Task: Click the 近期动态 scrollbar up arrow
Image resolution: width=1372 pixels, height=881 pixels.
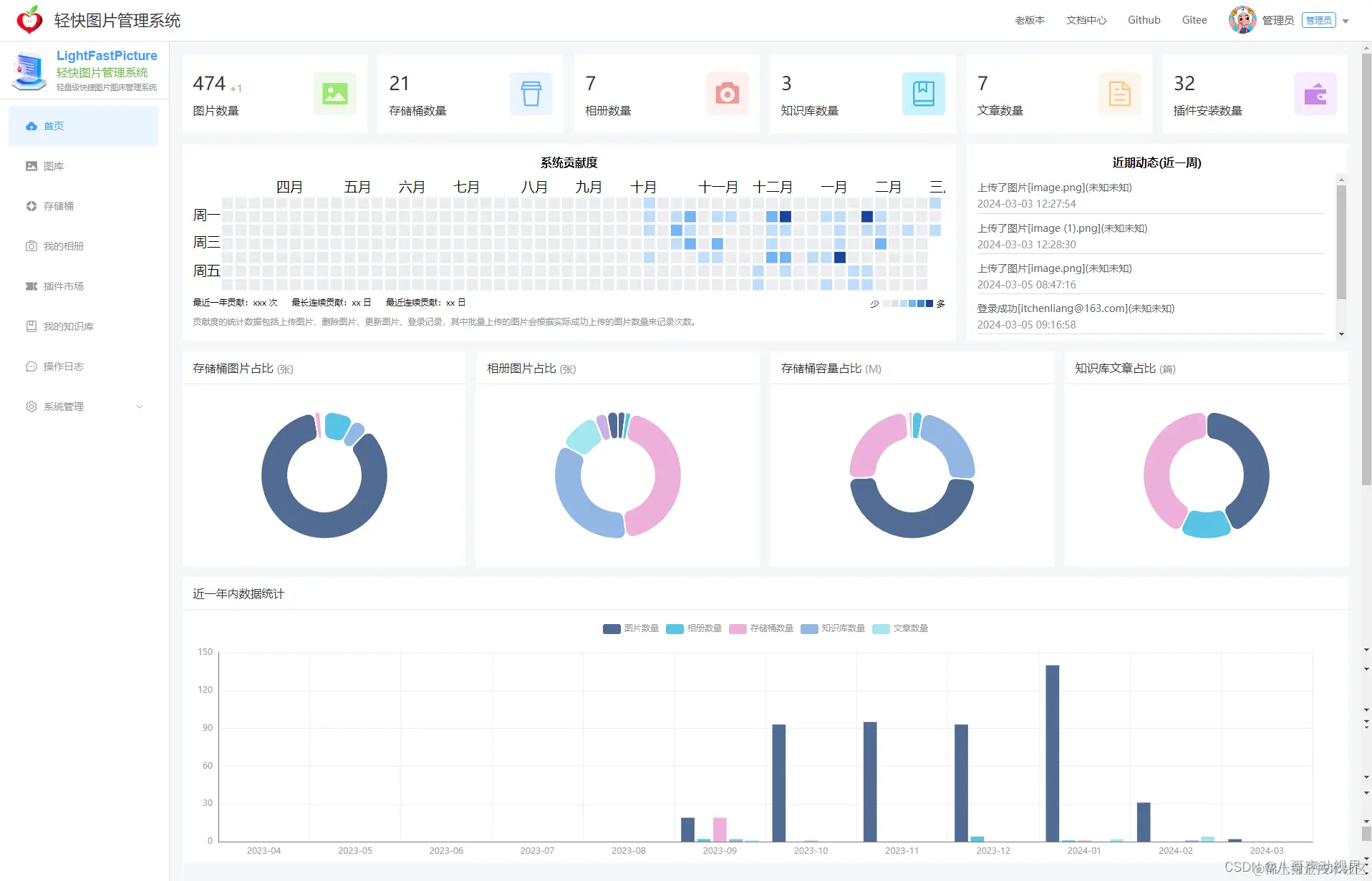Action: (x=1341, y=179)
